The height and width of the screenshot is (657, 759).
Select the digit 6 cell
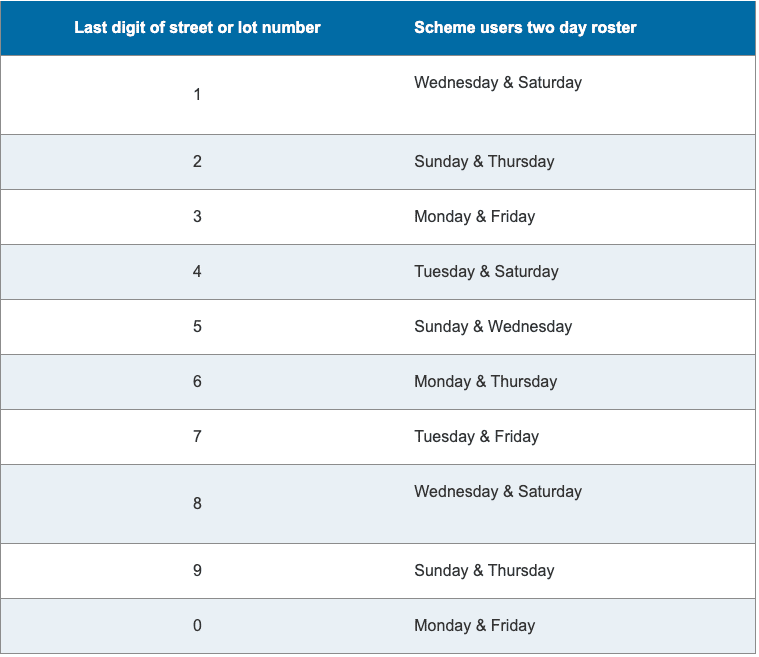pyautogui.click(x=197, y=382)
